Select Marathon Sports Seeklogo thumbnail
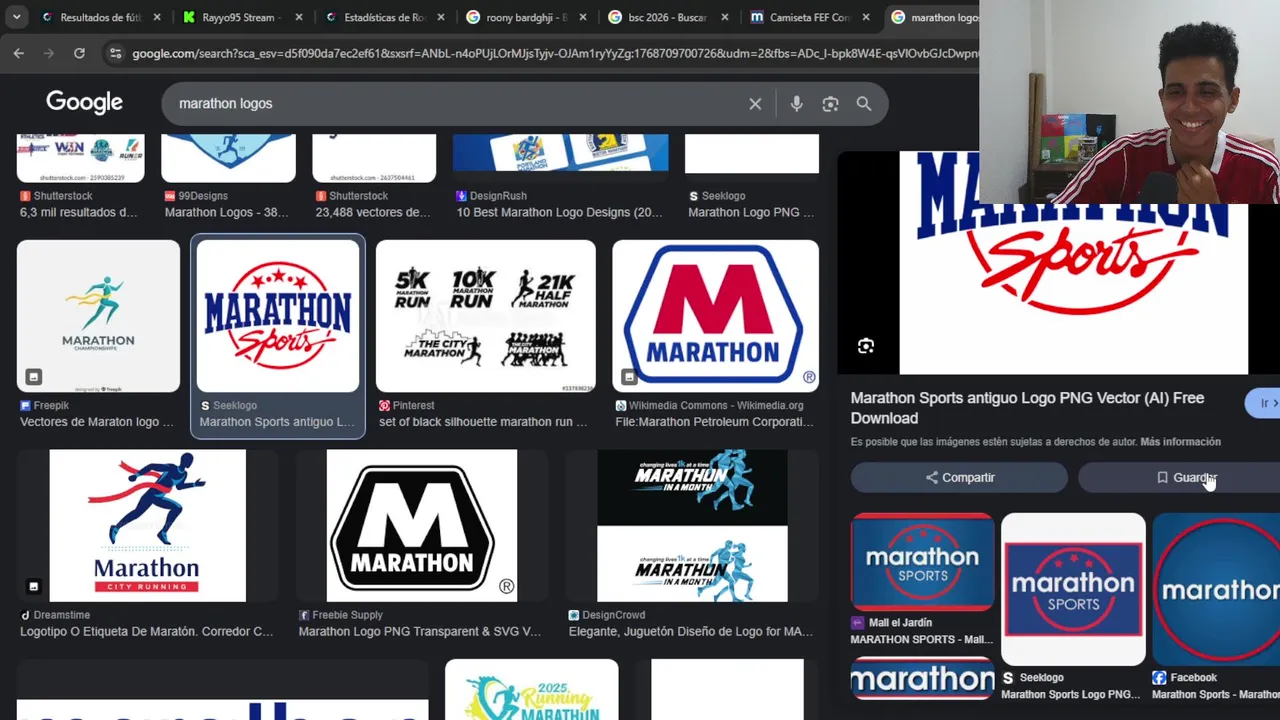This screenshot has height=720, width=1280. click(x=278, y=316)
